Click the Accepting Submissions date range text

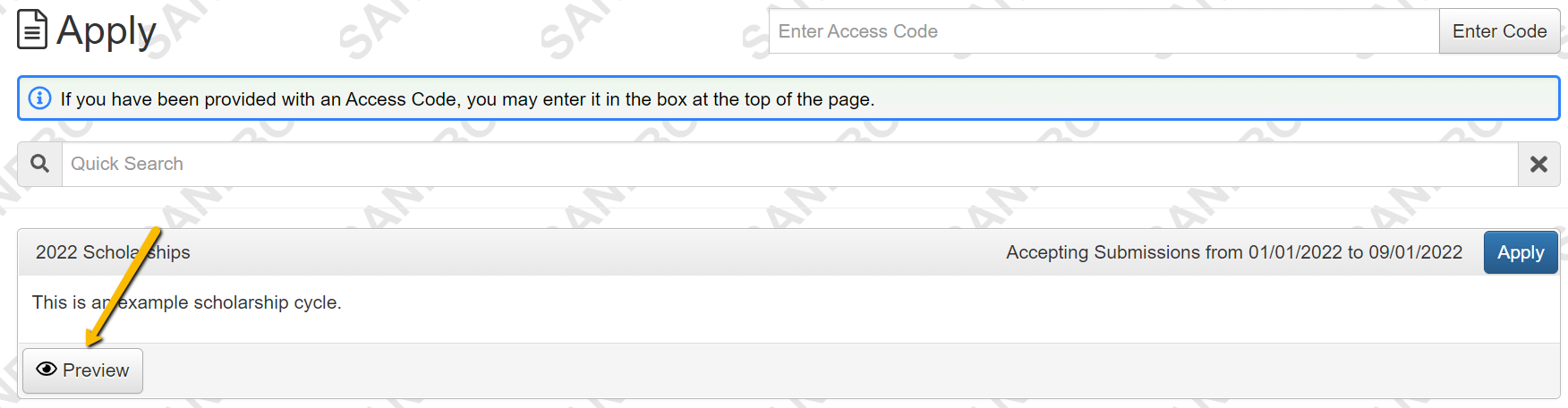[1234, 252]
